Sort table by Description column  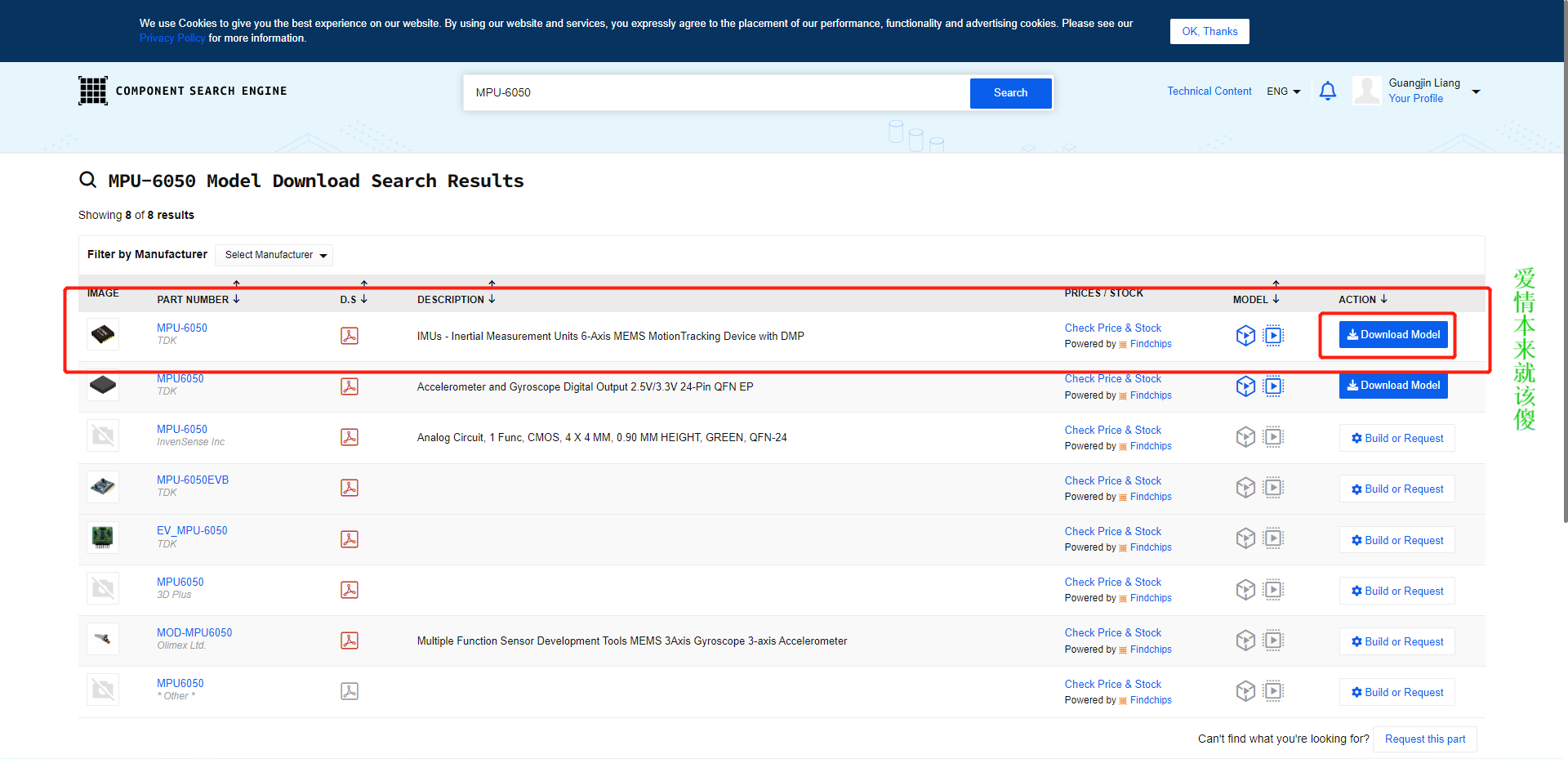click(x=456, y=299)
